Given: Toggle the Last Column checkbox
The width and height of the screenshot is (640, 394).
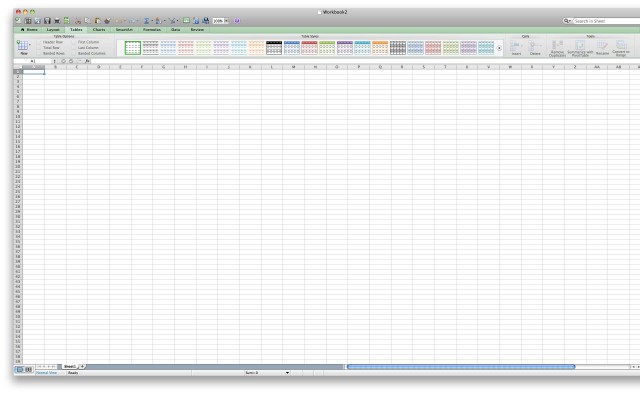Looking at the screenshot, I should (75, 48).
